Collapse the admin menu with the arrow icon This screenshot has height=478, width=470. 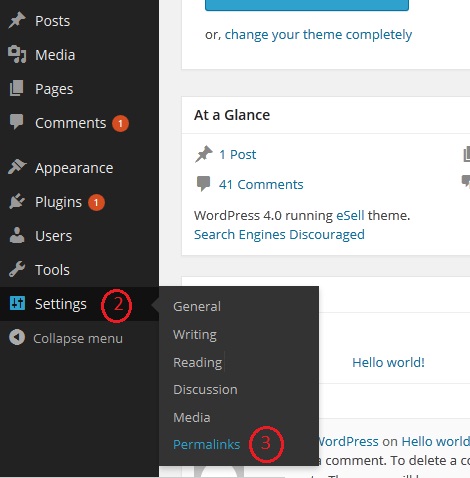[x=17, y=337]
